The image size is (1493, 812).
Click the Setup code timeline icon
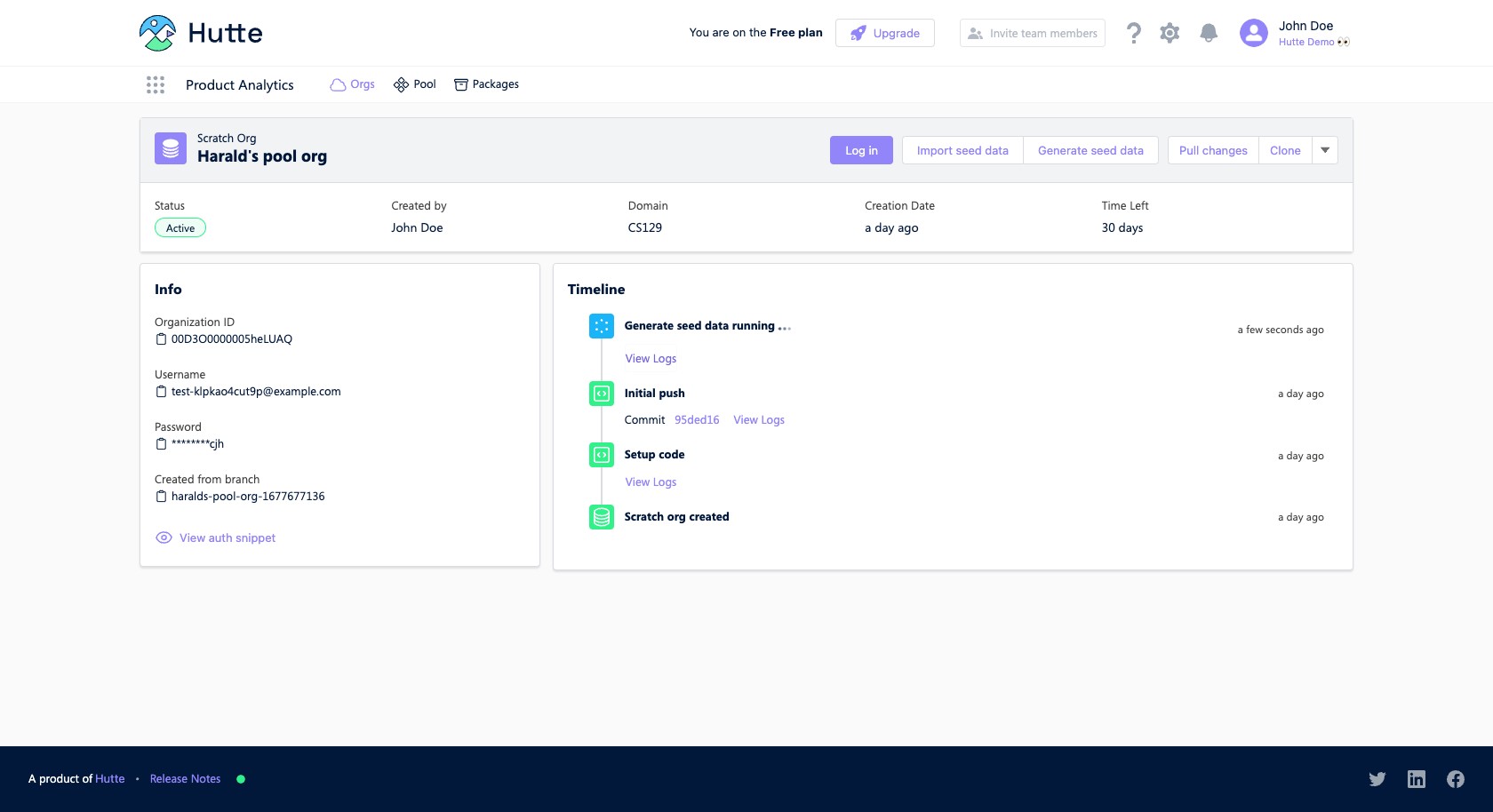[x=602, y=455]
